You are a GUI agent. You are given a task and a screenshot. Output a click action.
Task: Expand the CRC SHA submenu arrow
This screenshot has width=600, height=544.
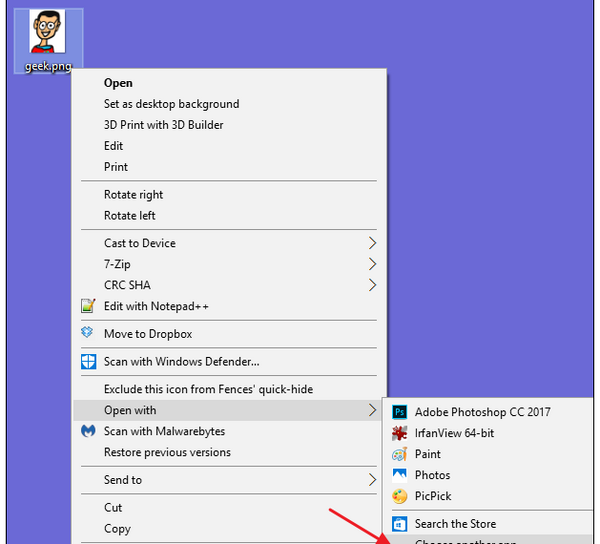pos(372,285)
